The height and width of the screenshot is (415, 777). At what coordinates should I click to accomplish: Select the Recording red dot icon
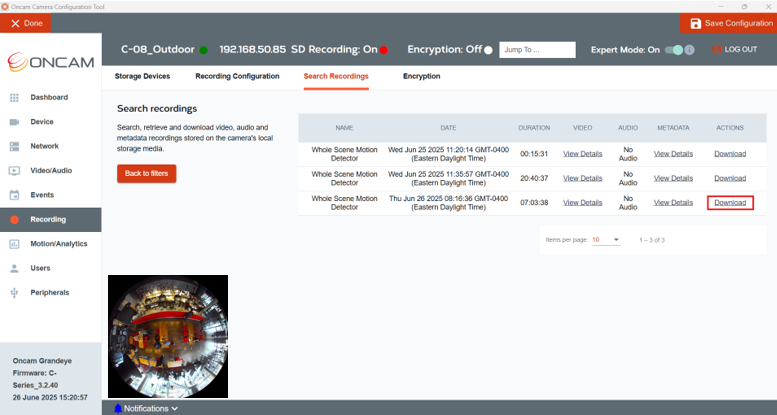click(14, 220)
